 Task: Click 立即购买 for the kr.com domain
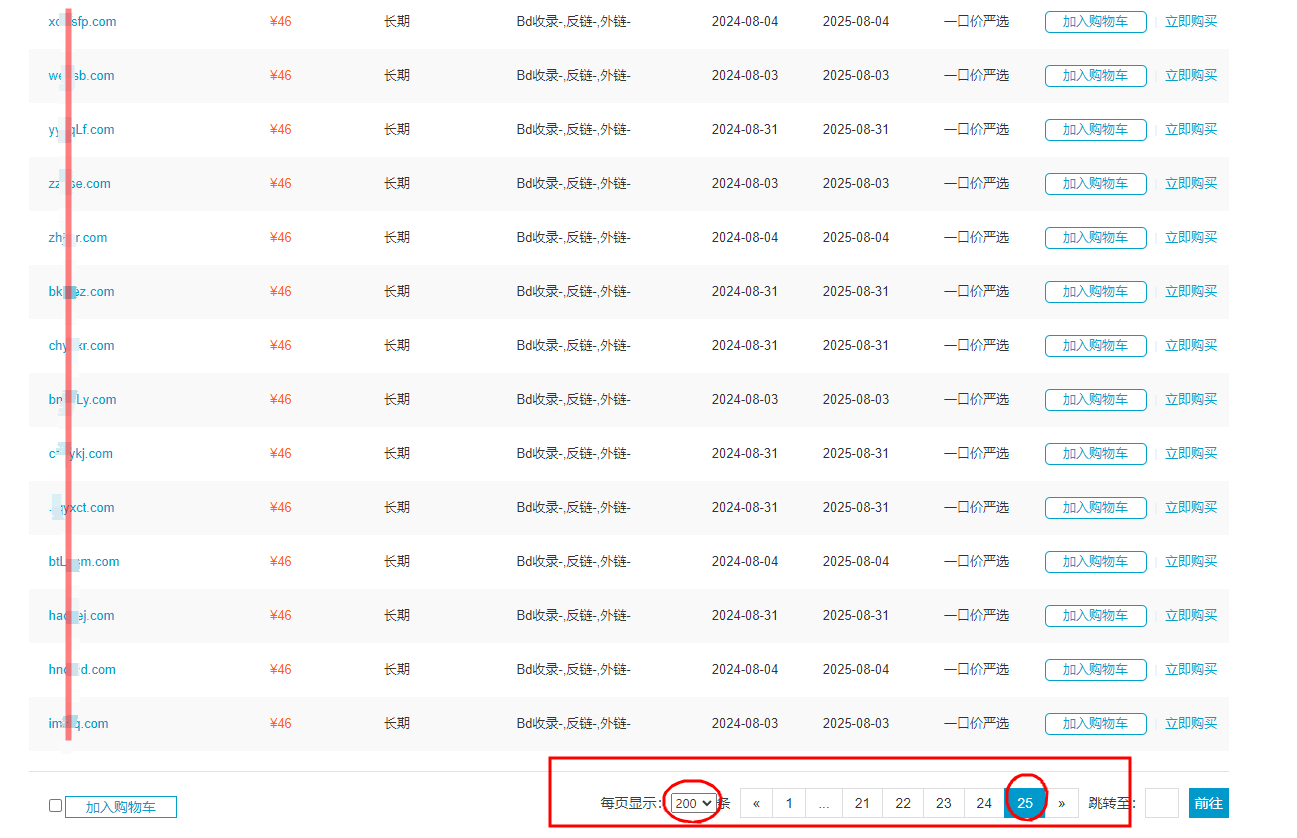(x=1191, y=345)
